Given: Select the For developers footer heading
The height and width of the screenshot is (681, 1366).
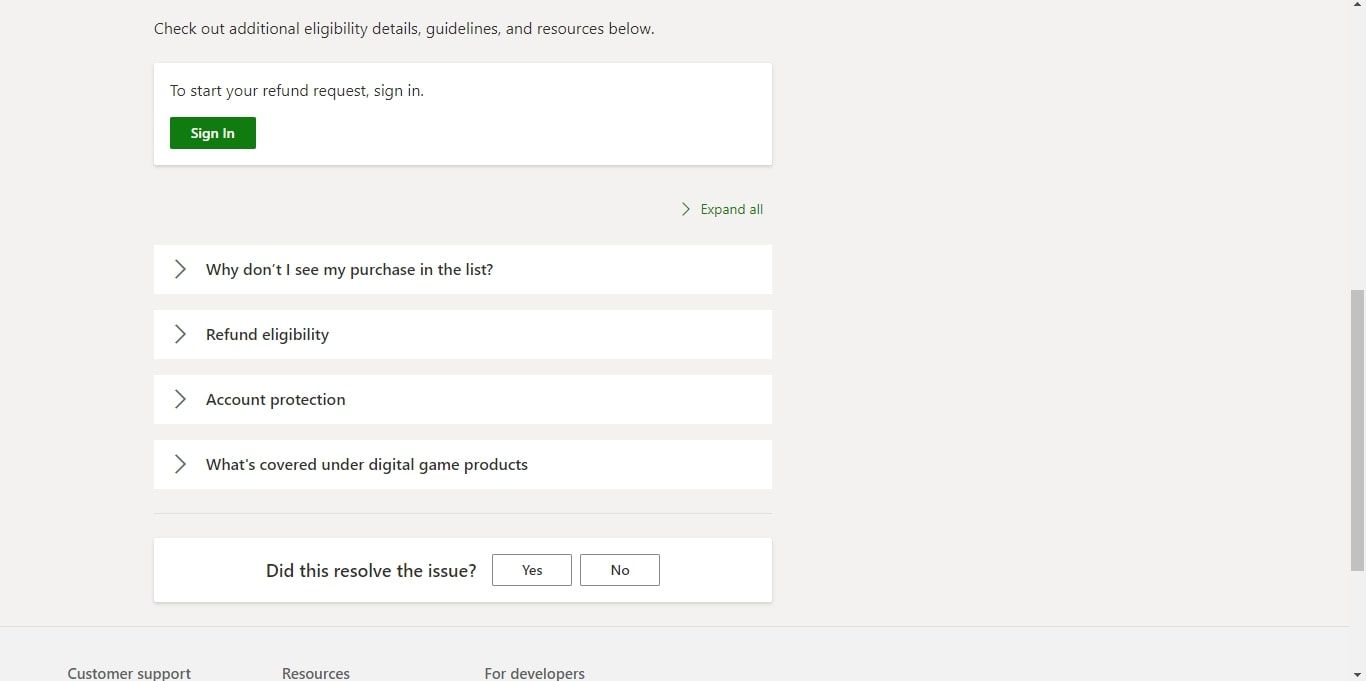Looking at the screenshot, I should click(534, 673).
